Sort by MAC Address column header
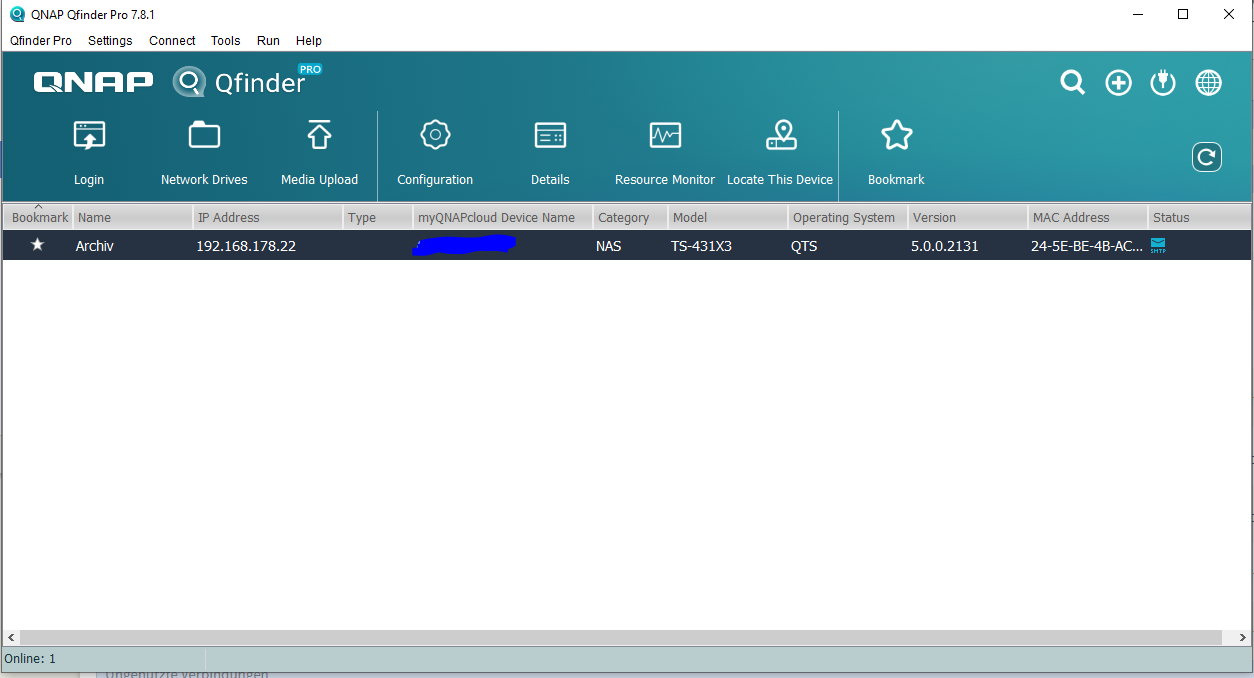Viewport: 1254px width, 678px height. (x=1088, y=217)
